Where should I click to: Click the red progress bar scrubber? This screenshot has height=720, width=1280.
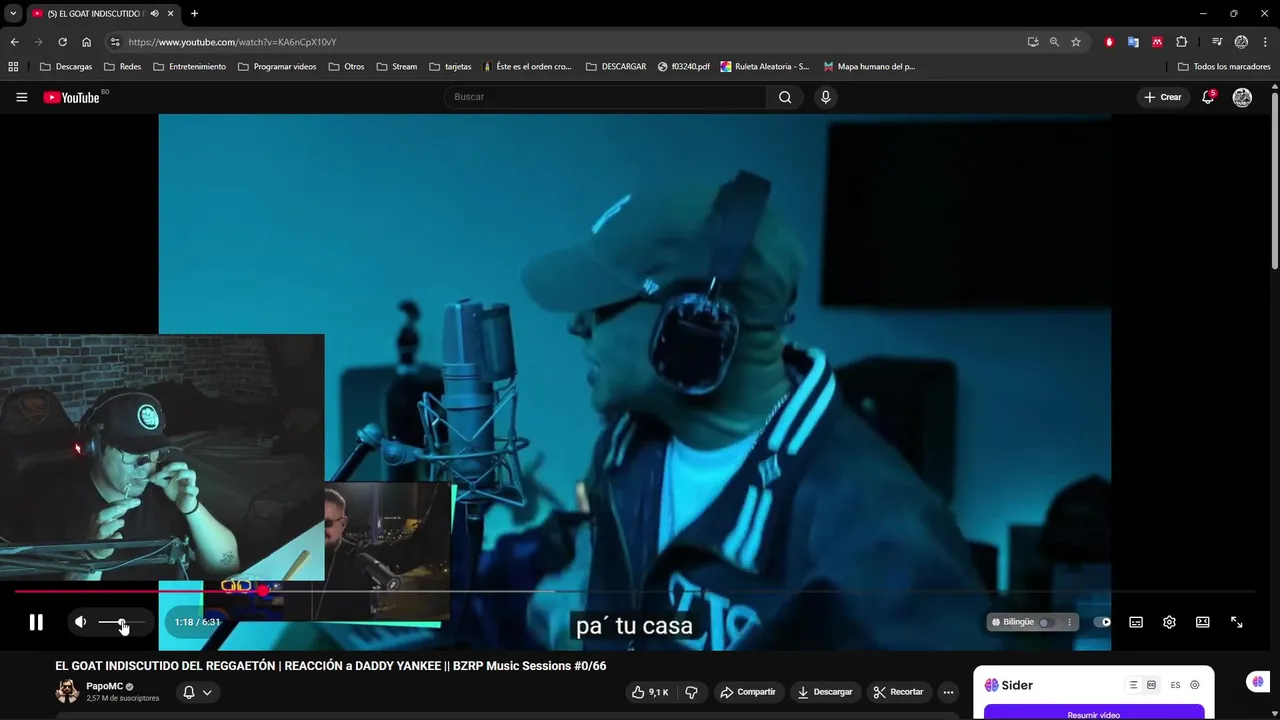[x=263, y=591]
